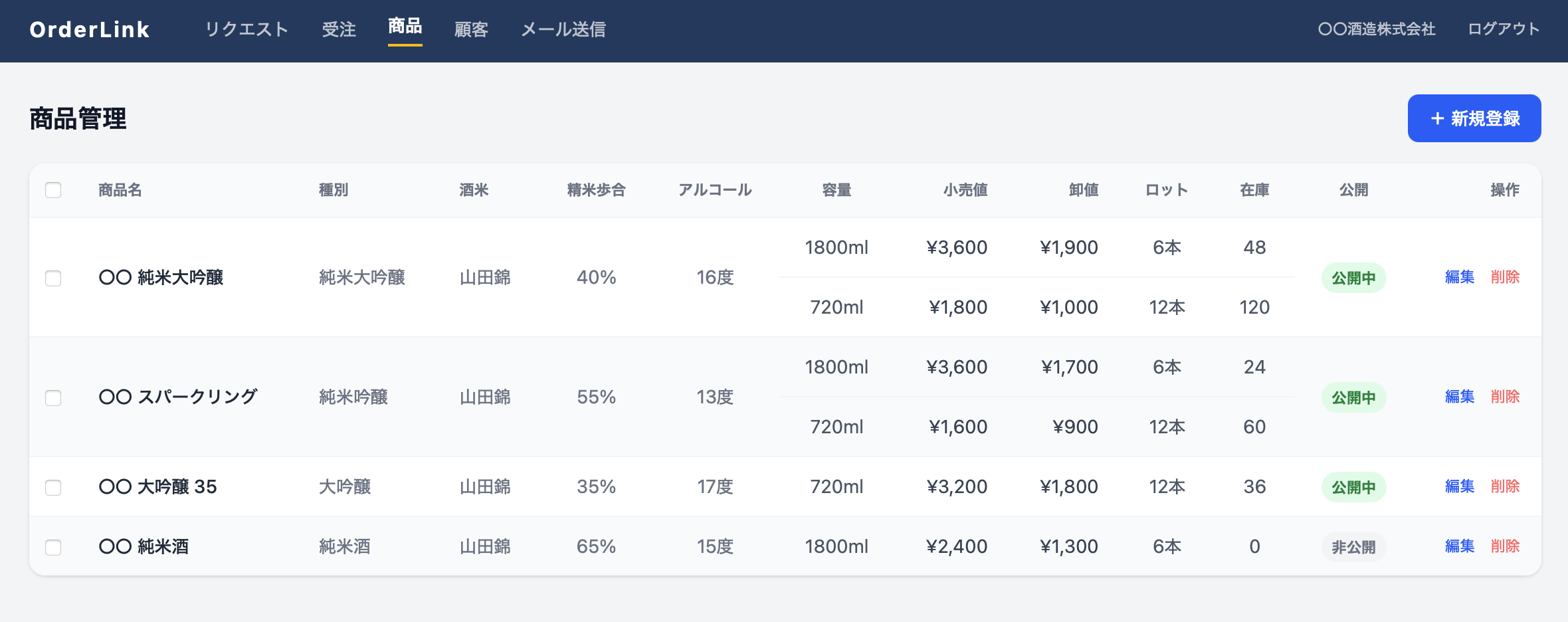Click the 公開 column header

pyautogui.click(x=1353, y=190)
